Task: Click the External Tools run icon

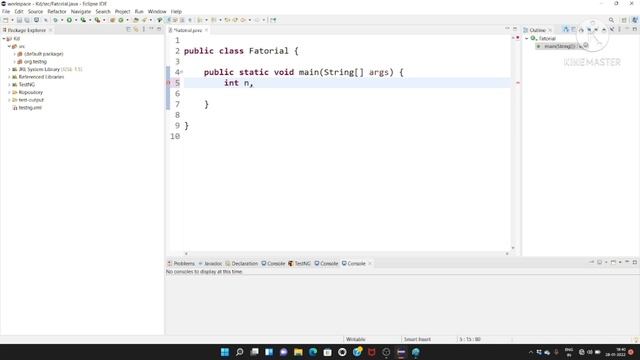Action: click(x=97, y=20)
